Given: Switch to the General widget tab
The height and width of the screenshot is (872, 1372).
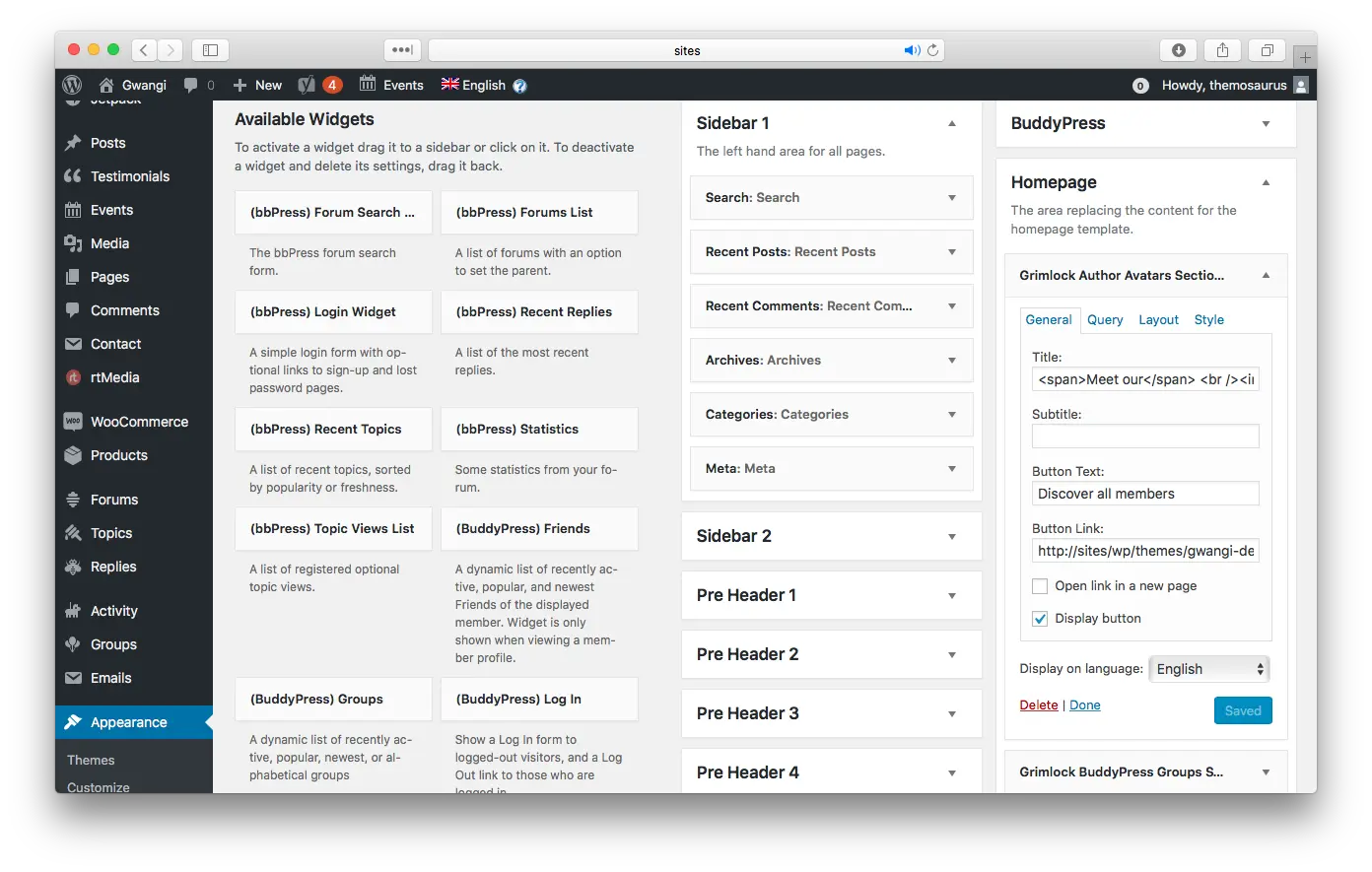Looking at the screenshot, I should 1049,320.
